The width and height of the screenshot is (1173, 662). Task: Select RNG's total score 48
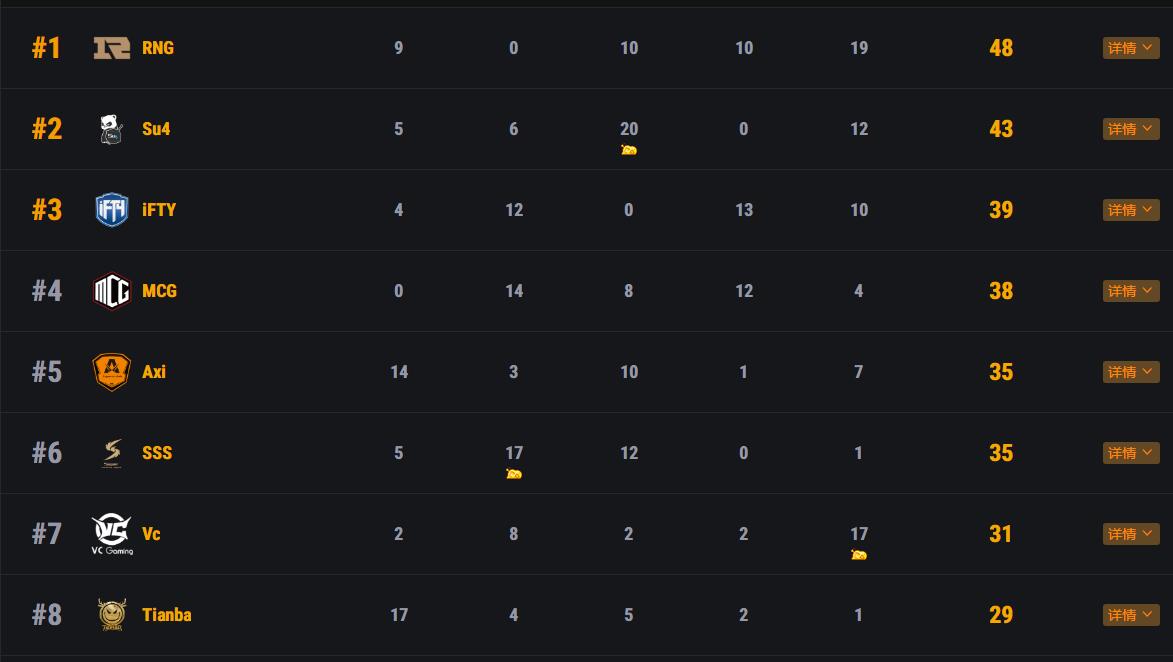point(1001,48)
